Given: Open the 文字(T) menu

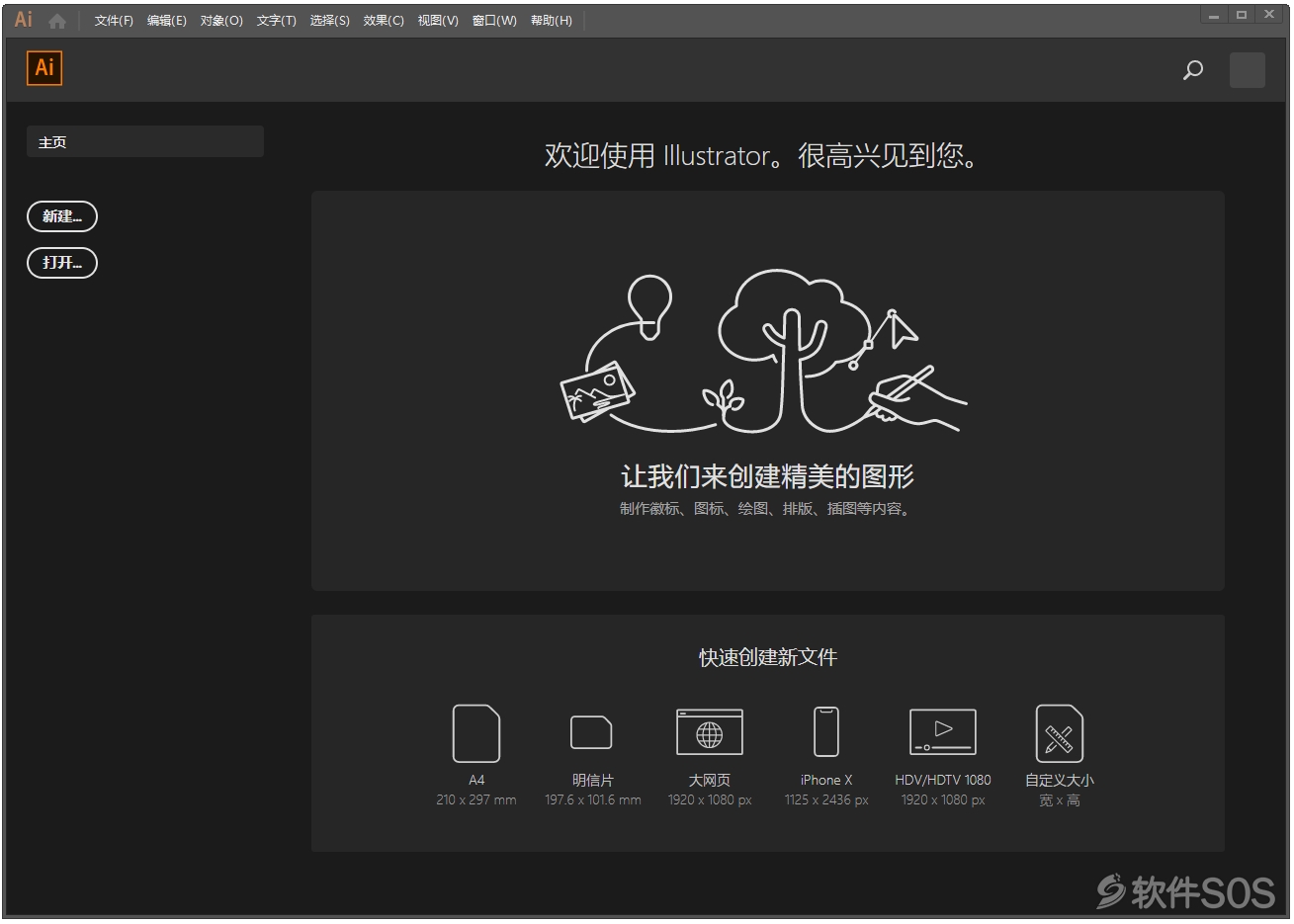Looking at the screenshot, I should 277,21.
